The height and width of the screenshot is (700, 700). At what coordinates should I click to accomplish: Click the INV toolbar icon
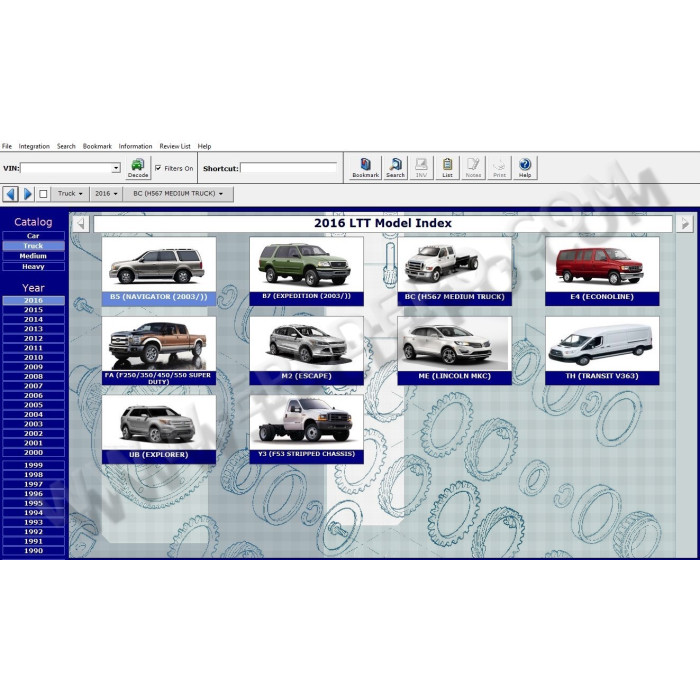pos(421,168)
